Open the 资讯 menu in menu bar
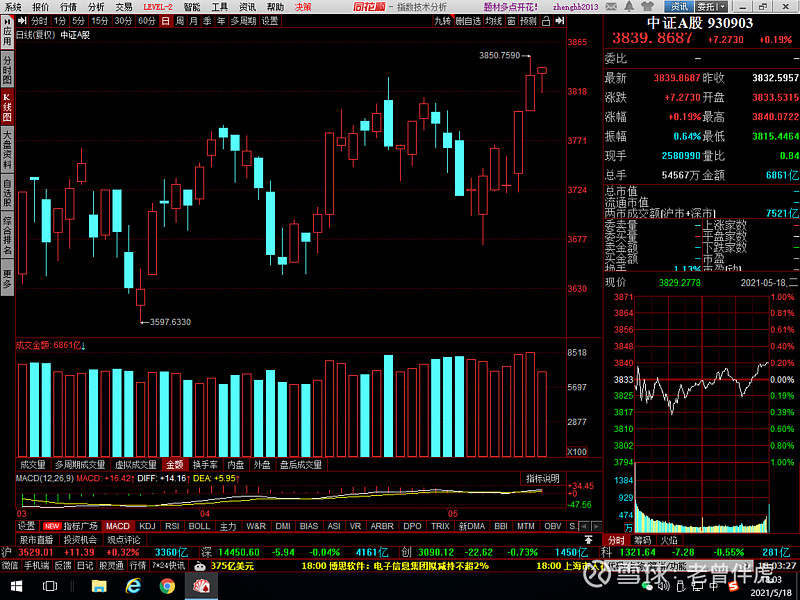Screen dimensions: 800x600 (x=247, y=7)
